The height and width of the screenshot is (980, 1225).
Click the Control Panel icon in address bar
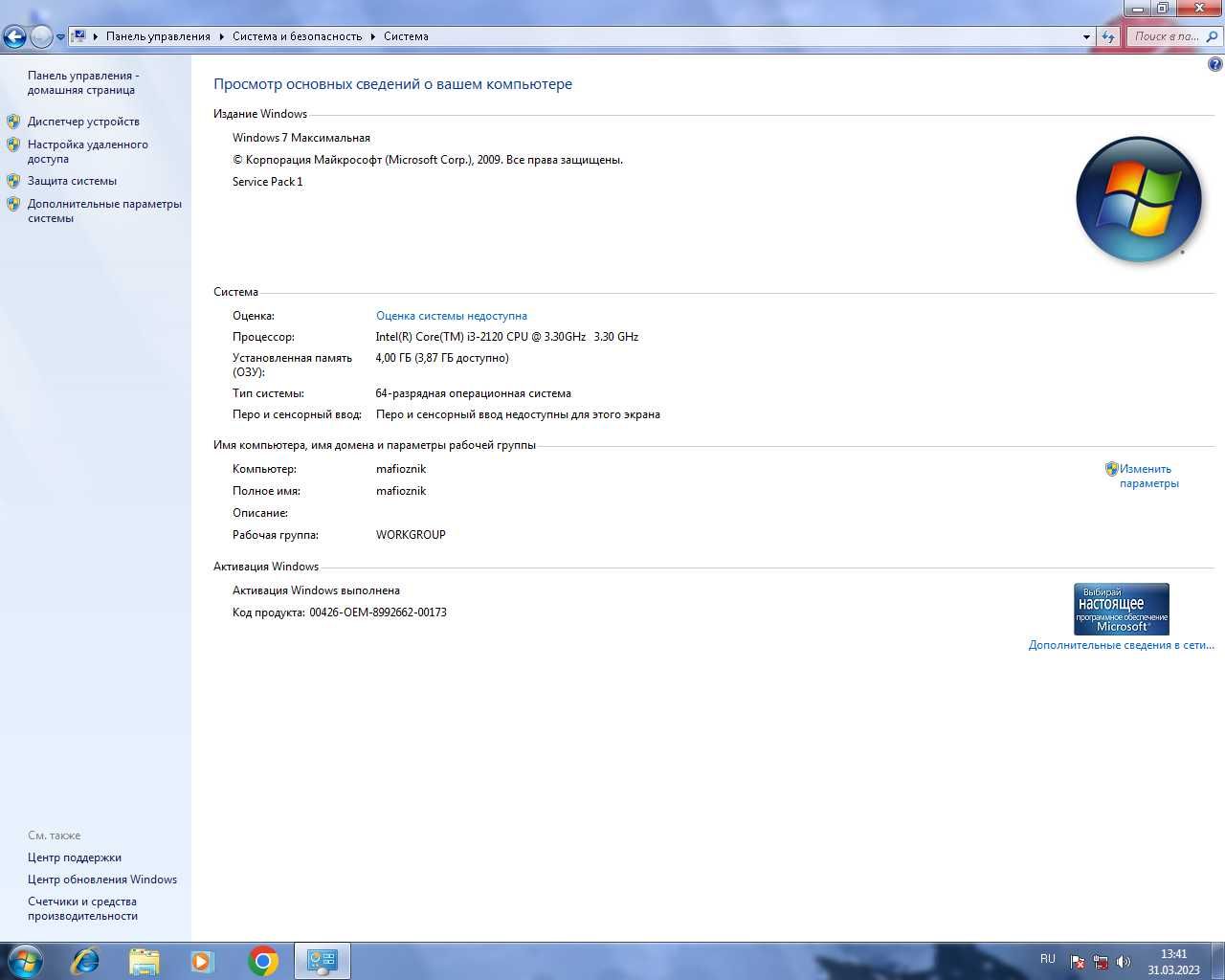[x=79, y=36]
